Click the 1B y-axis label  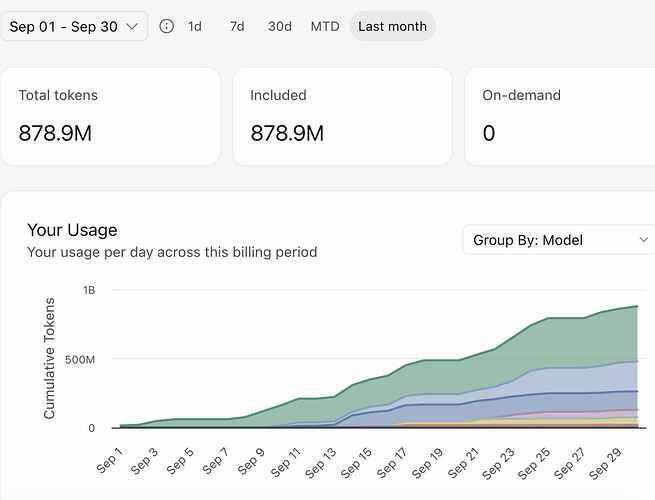coord(89,290)
